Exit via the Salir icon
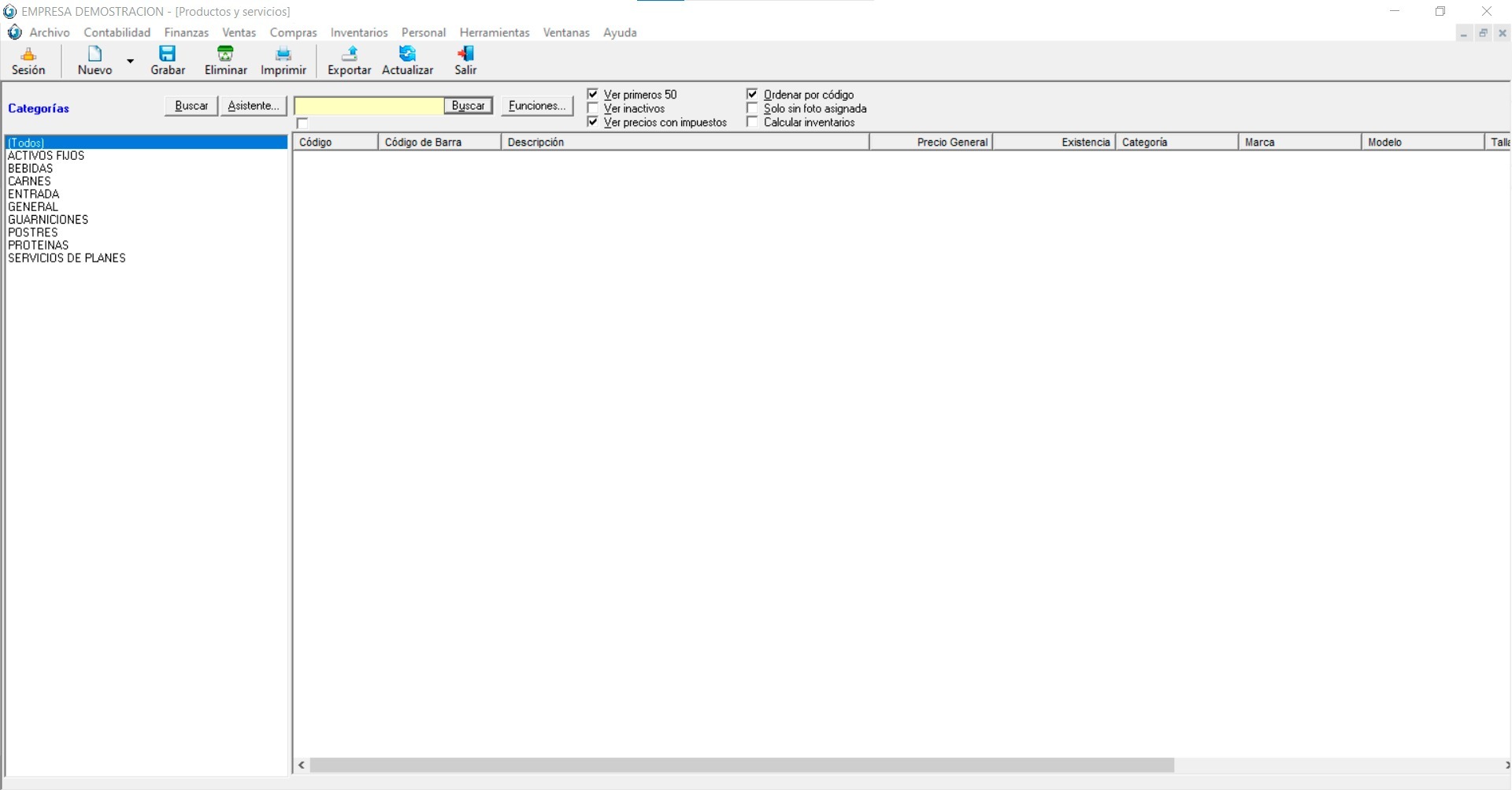This screenshot has height=790, width=1512. (465, 54)
